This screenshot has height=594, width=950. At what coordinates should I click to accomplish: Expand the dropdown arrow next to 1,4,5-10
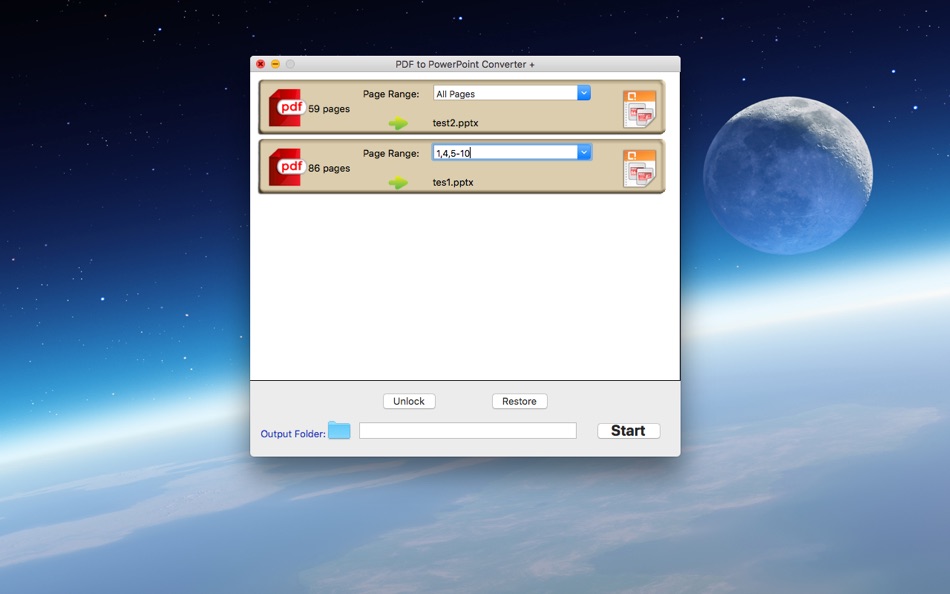(584, 152)
